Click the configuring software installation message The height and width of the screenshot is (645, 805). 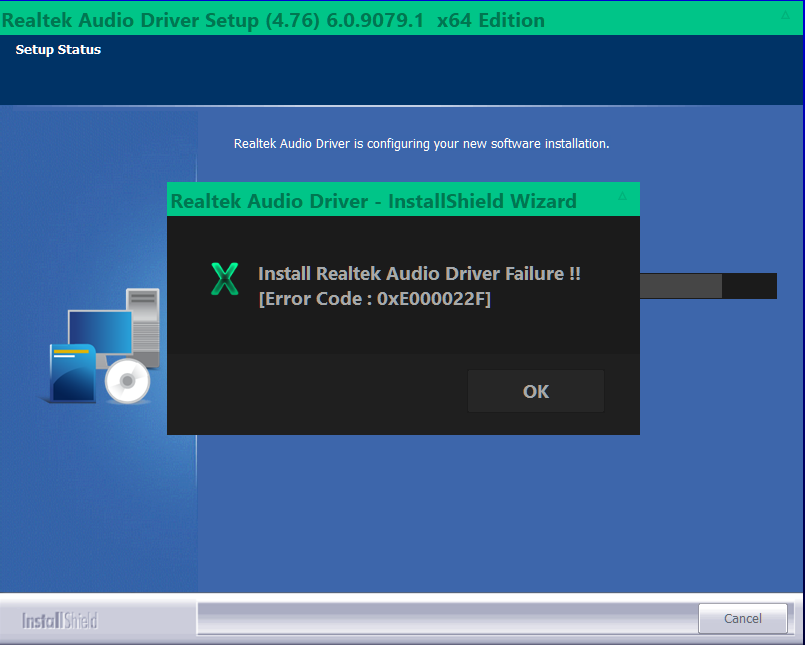pyautogui.click(x=421, y=143)
